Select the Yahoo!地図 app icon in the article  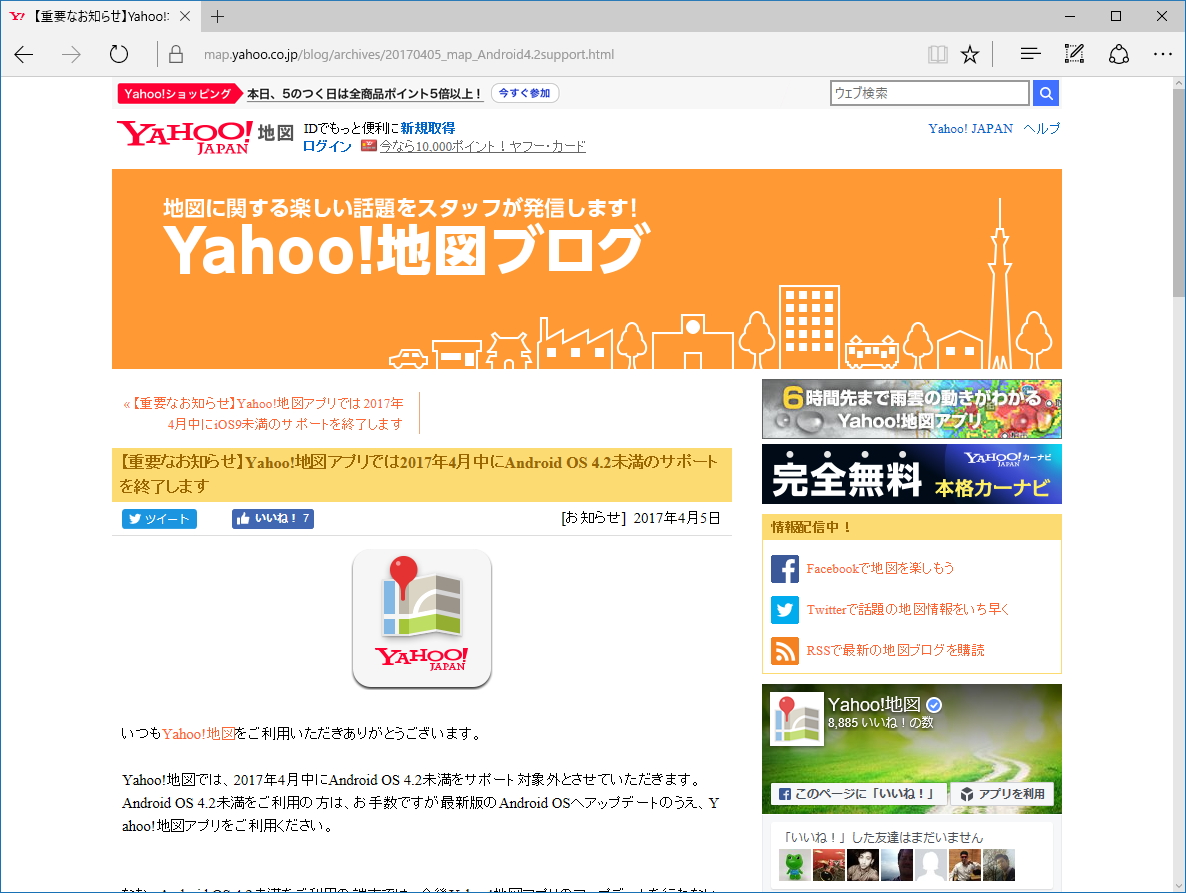[x=421, y=615]
